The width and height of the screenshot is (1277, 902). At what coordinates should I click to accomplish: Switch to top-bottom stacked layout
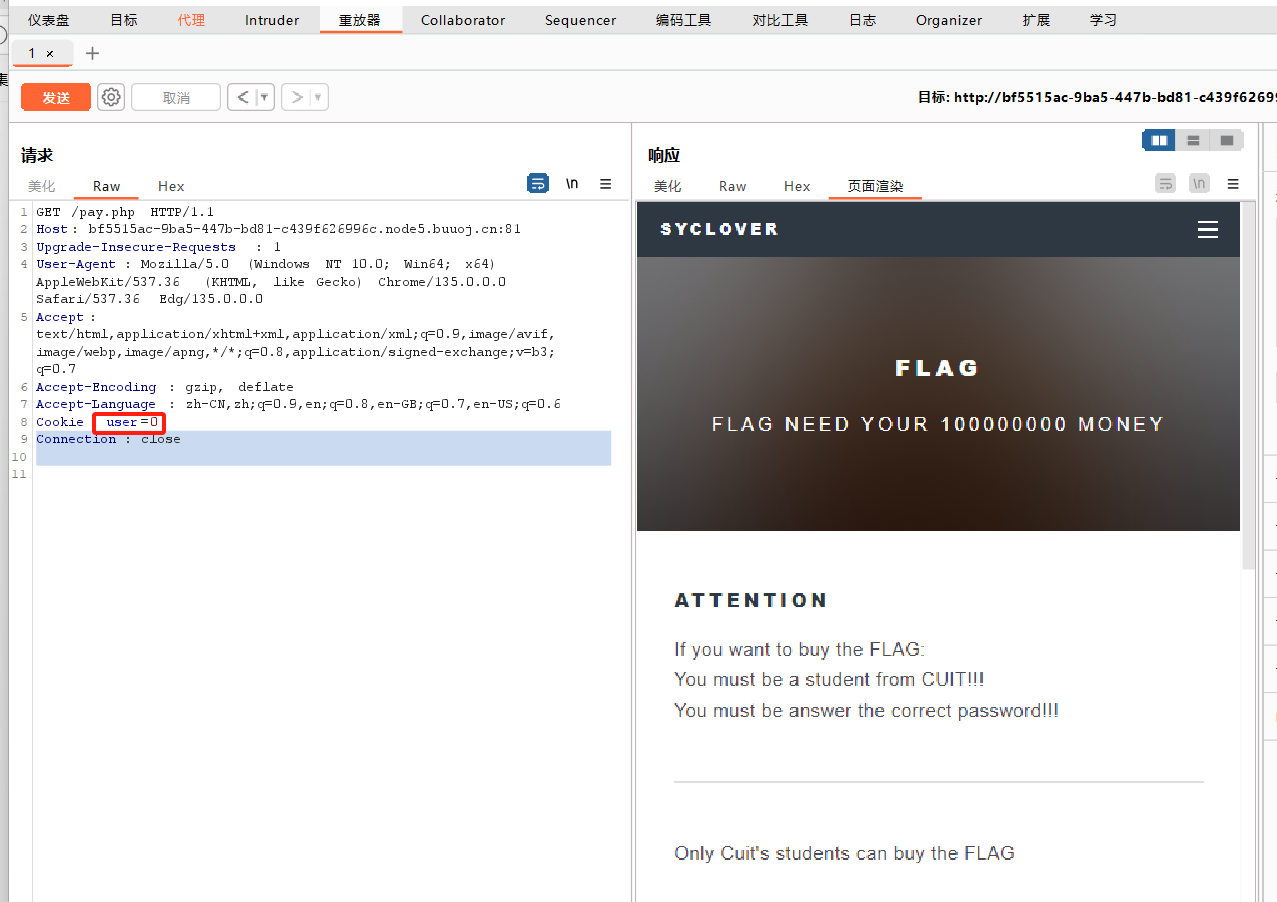pos(1193,141)
